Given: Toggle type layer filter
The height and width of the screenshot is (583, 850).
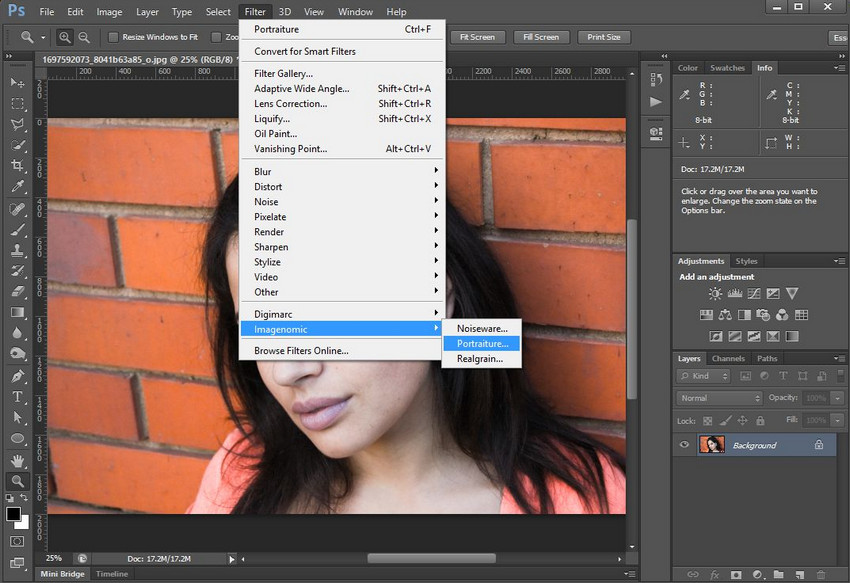Looking at the screenshot, I should (783, 376).
